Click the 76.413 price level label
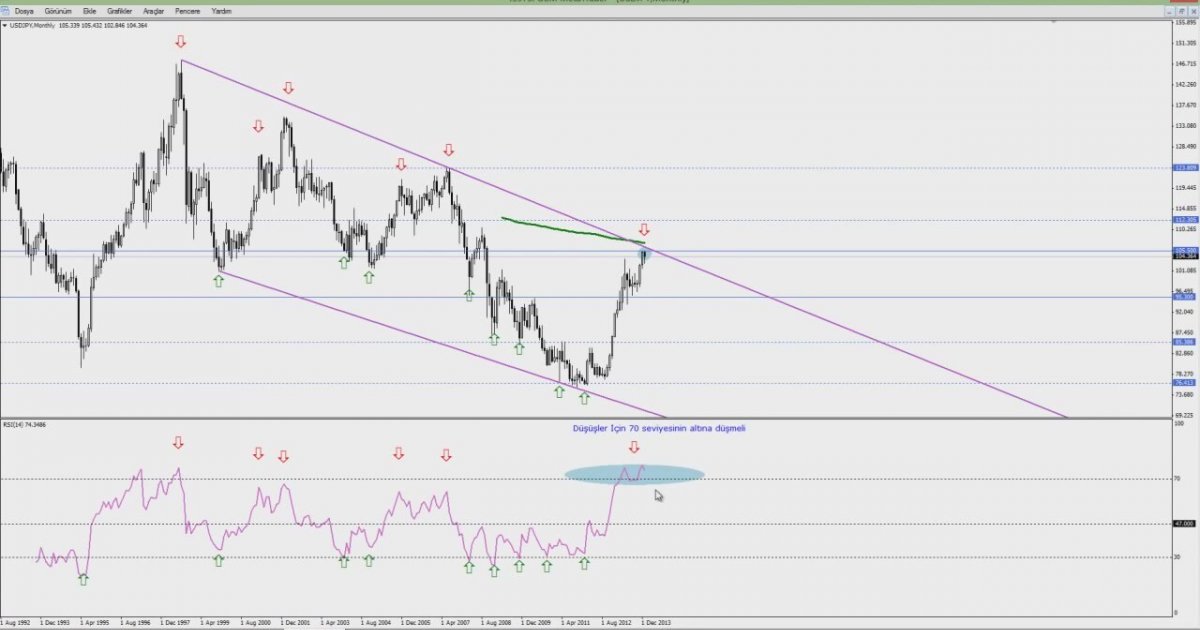 pyautogui.click(x=1185, y=383)
